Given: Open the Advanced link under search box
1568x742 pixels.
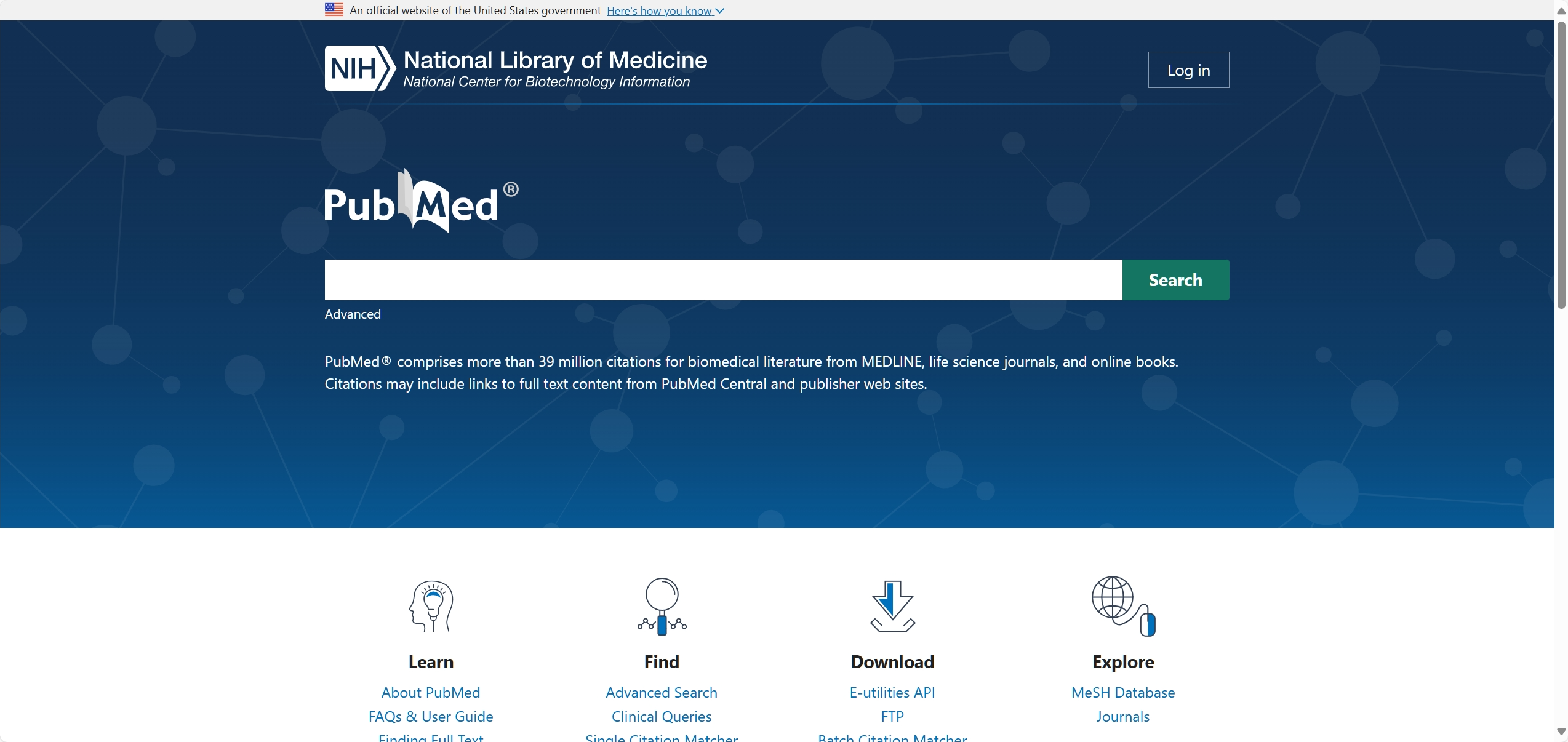Looking at the screenshot, I should (x=353, y=314).
